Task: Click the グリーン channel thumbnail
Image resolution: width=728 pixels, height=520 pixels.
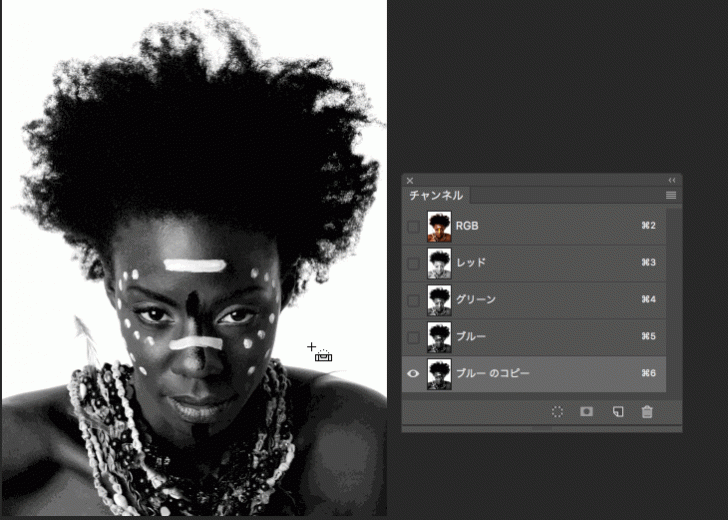Action: coord(439,300)
